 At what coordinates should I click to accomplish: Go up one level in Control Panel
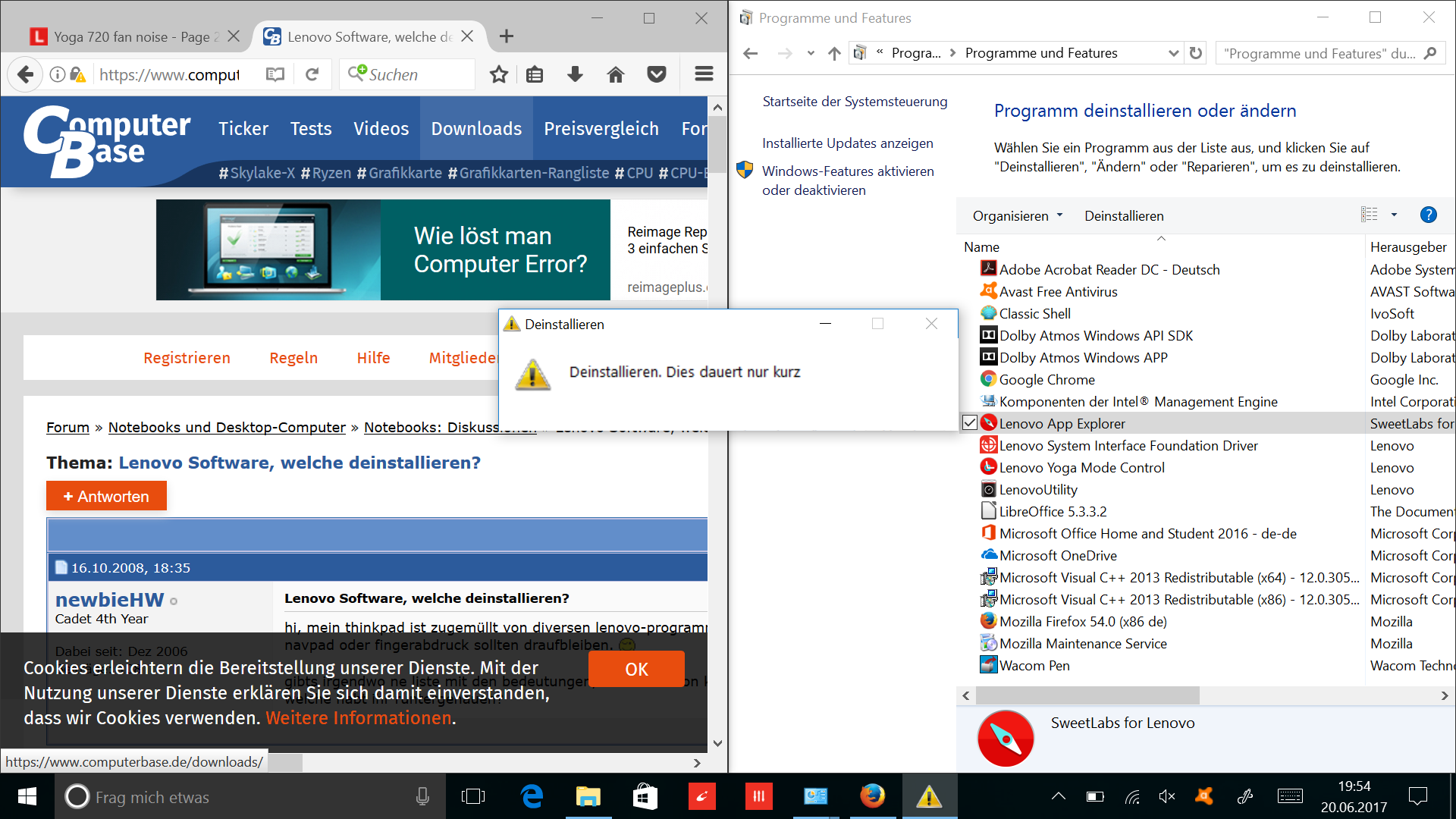click(834, 53)
